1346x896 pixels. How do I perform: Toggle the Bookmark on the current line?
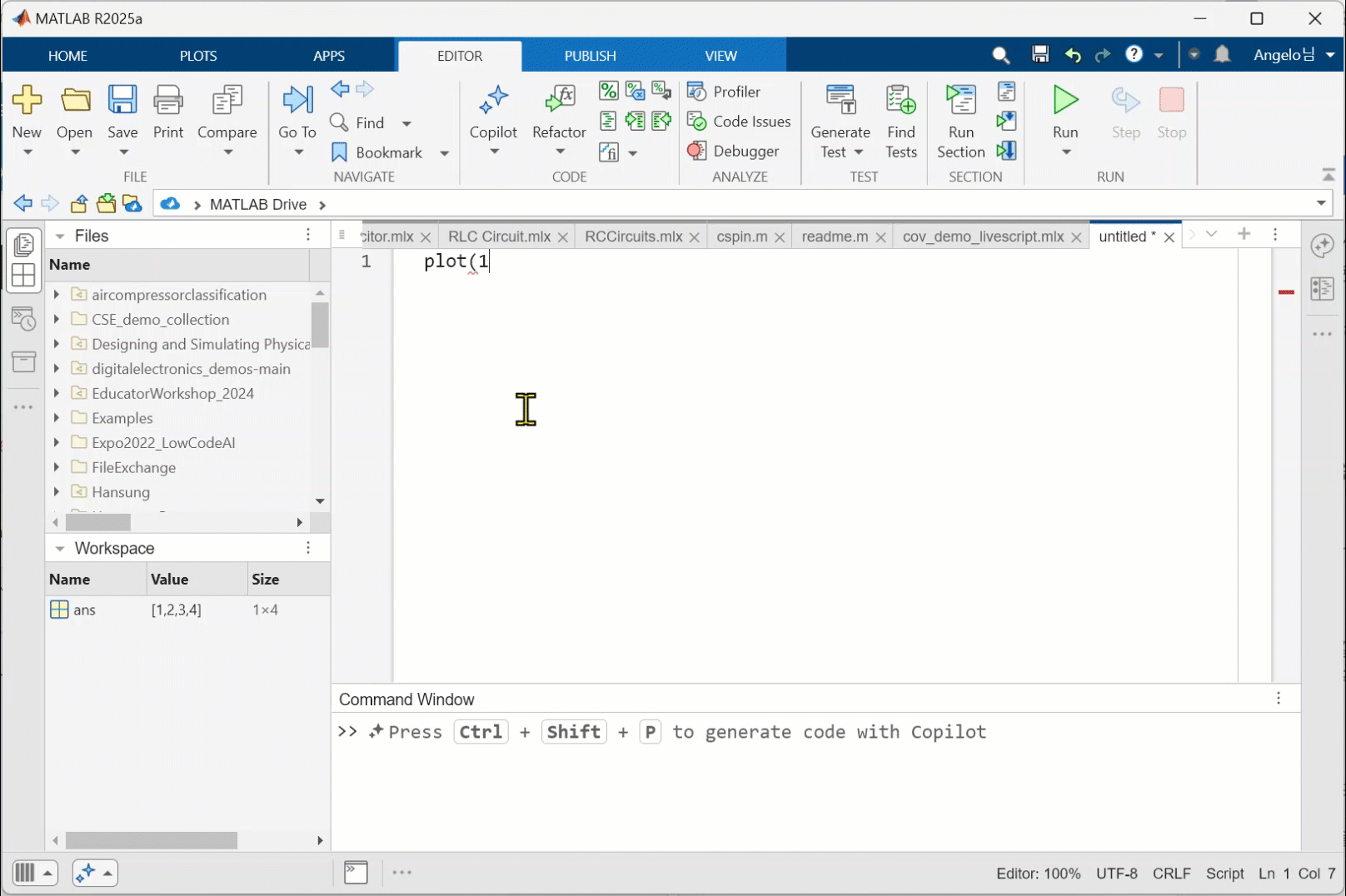click(377, 152)
